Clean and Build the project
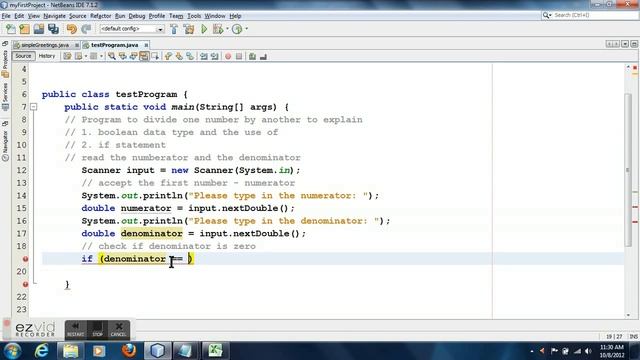 (189, 29)
